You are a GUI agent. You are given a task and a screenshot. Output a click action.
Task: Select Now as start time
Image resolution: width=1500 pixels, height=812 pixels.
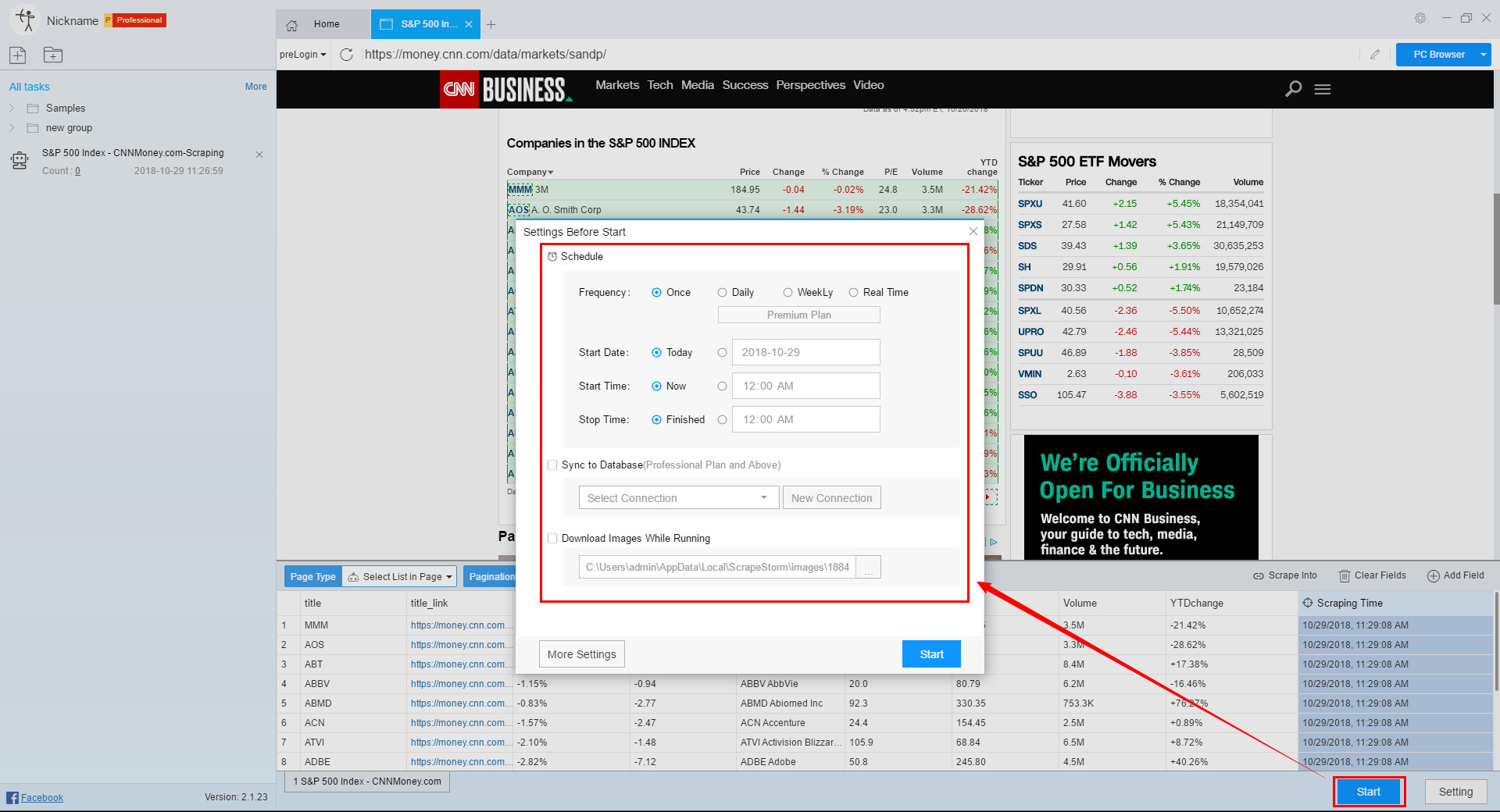click(656, 386)
